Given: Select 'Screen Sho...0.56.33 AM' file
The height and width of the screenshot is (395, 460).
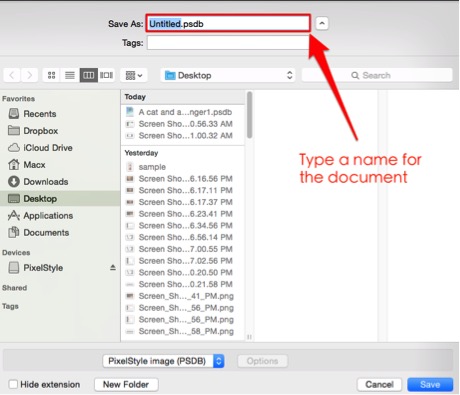Looking at the screenshot, I should (x=183, y=124).
